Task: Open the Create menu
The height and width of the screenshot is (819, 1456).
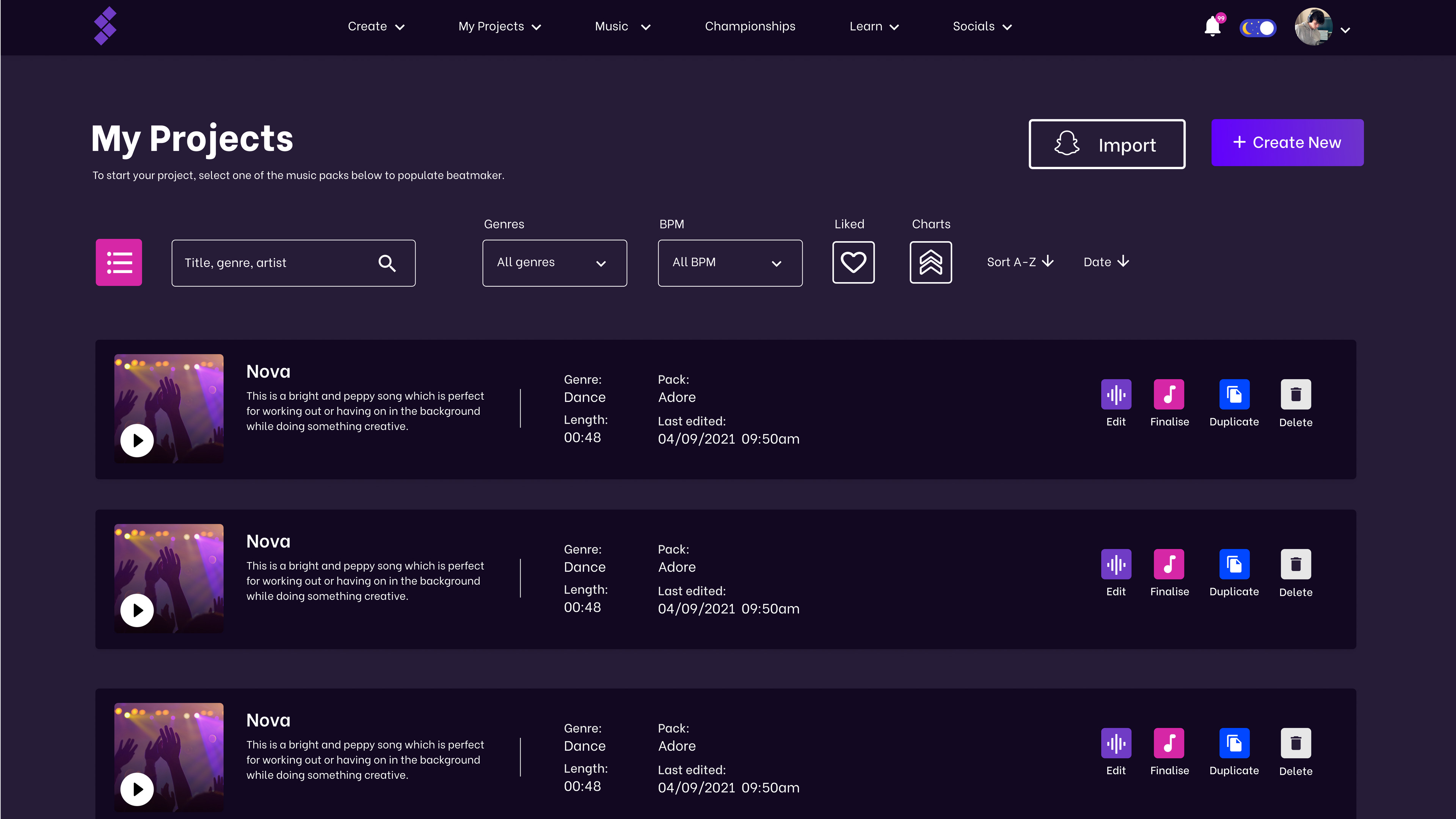Action: point(377,27)
